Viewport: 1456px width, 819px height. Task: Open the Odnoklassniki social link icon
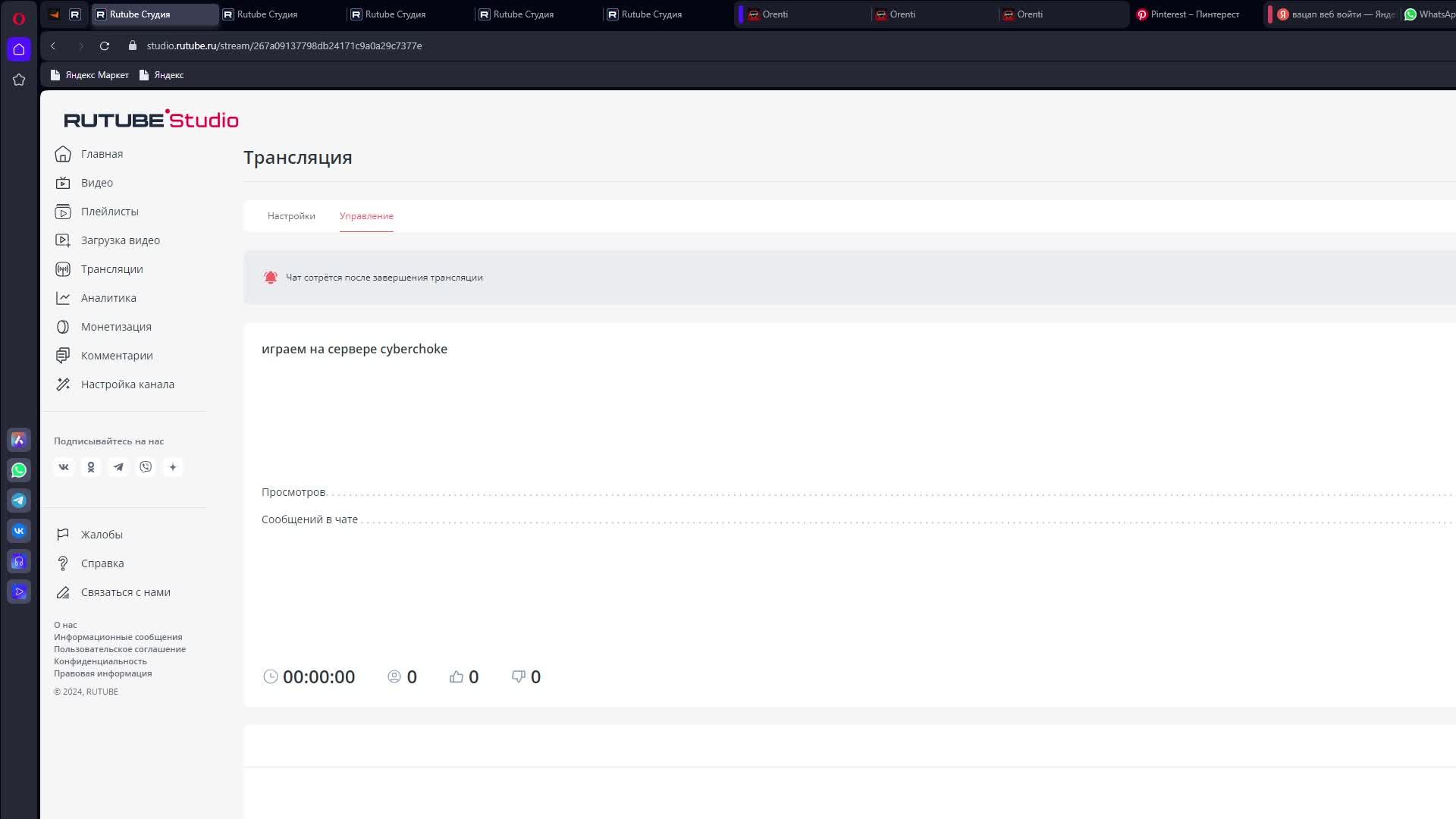click(x=91, y=467)
